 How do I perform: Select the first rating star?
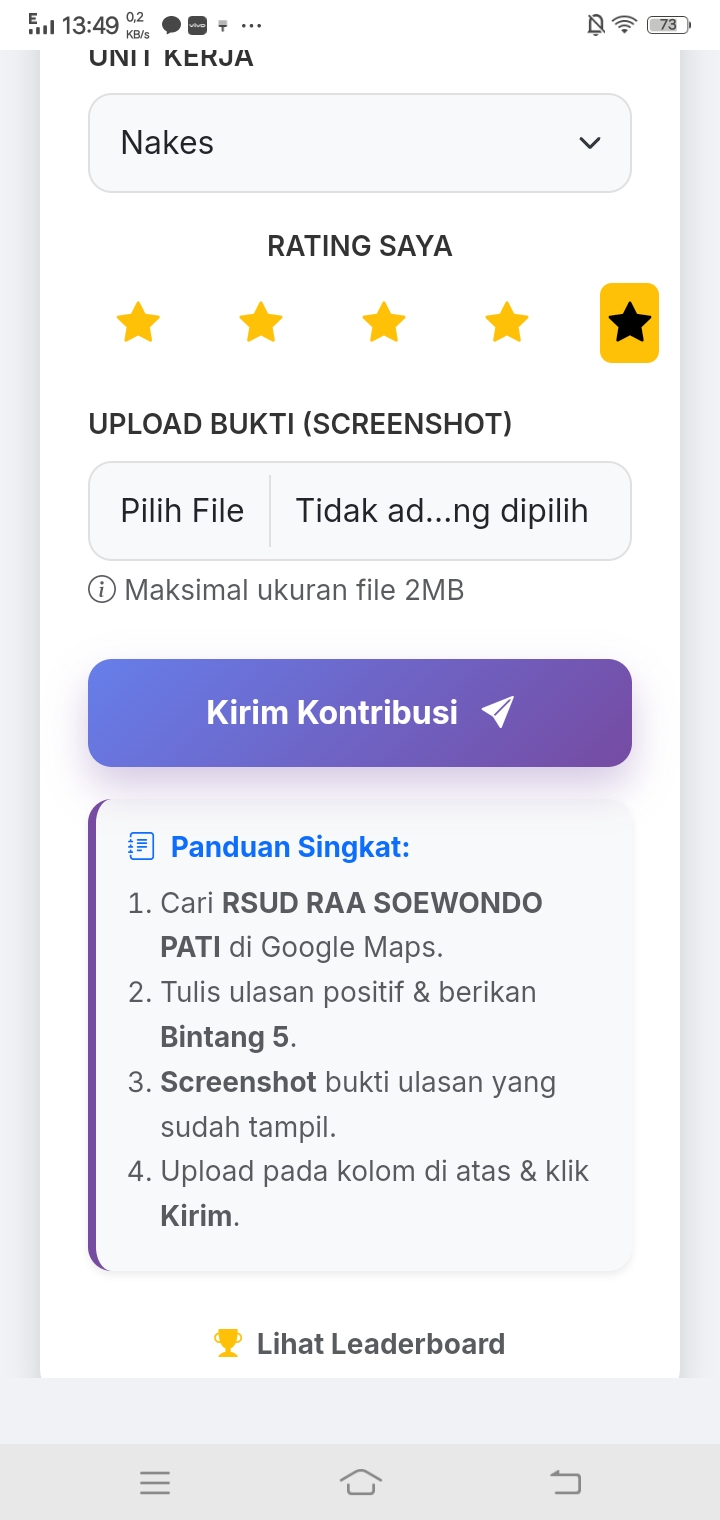(138, 323)
